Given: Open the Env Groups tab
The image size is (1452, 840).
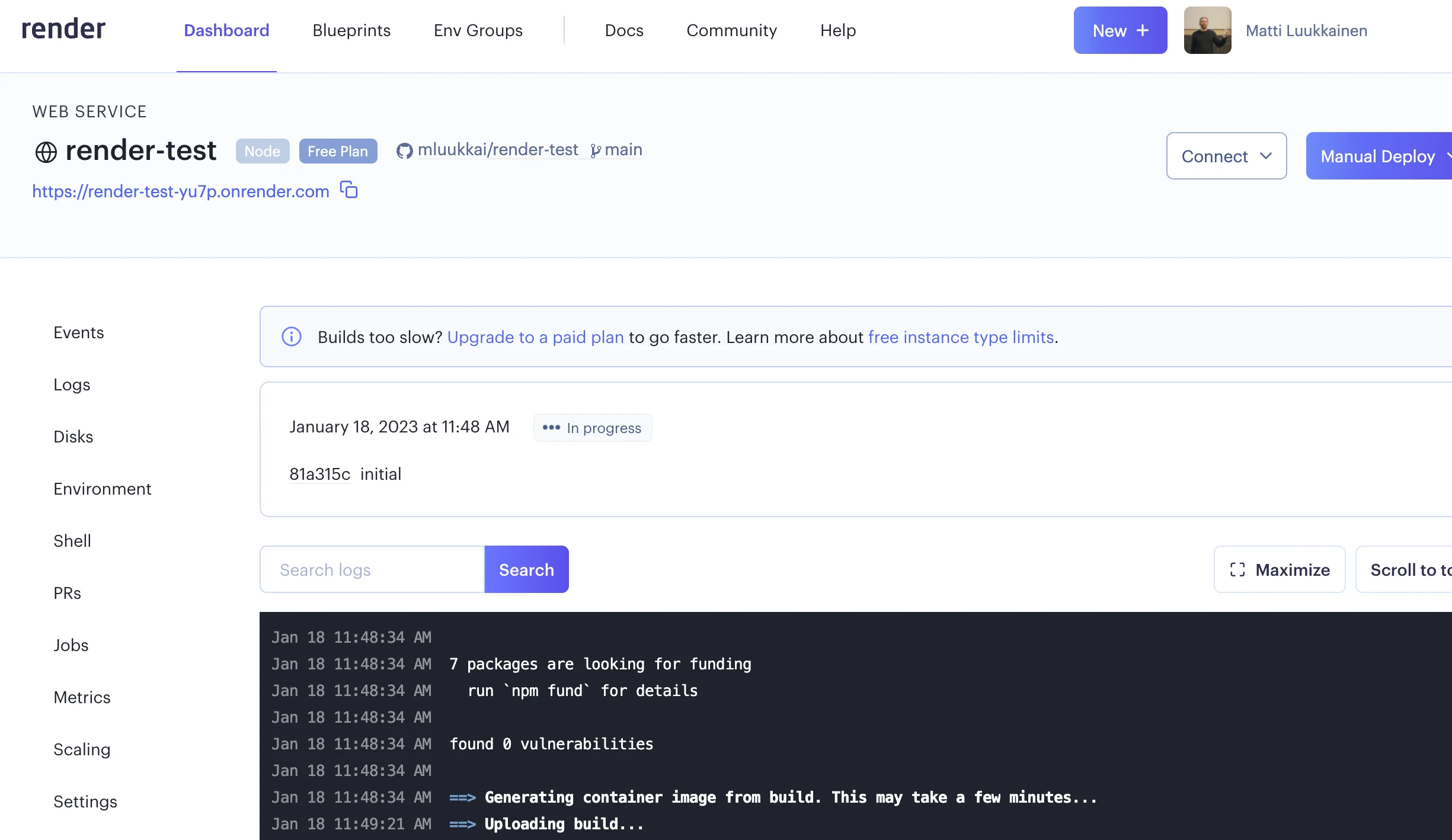Looking at the screenshot, I should coord(478,30).
